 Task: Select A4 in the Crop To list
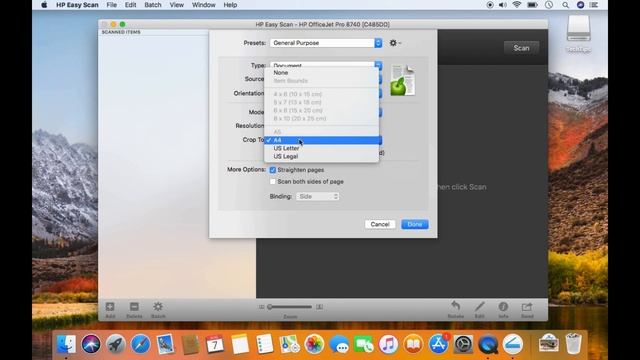322,140
